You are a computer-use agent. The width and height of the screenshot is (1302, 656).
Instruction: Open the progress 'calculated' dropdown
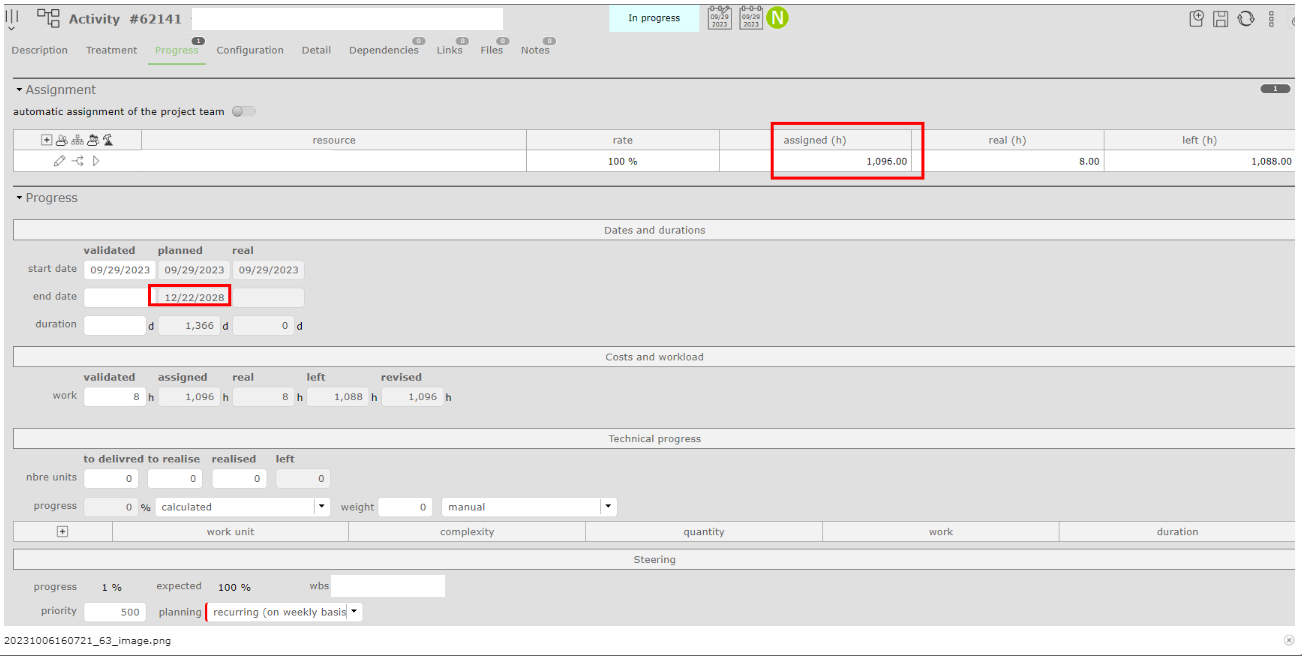click(x=322, y=507)
